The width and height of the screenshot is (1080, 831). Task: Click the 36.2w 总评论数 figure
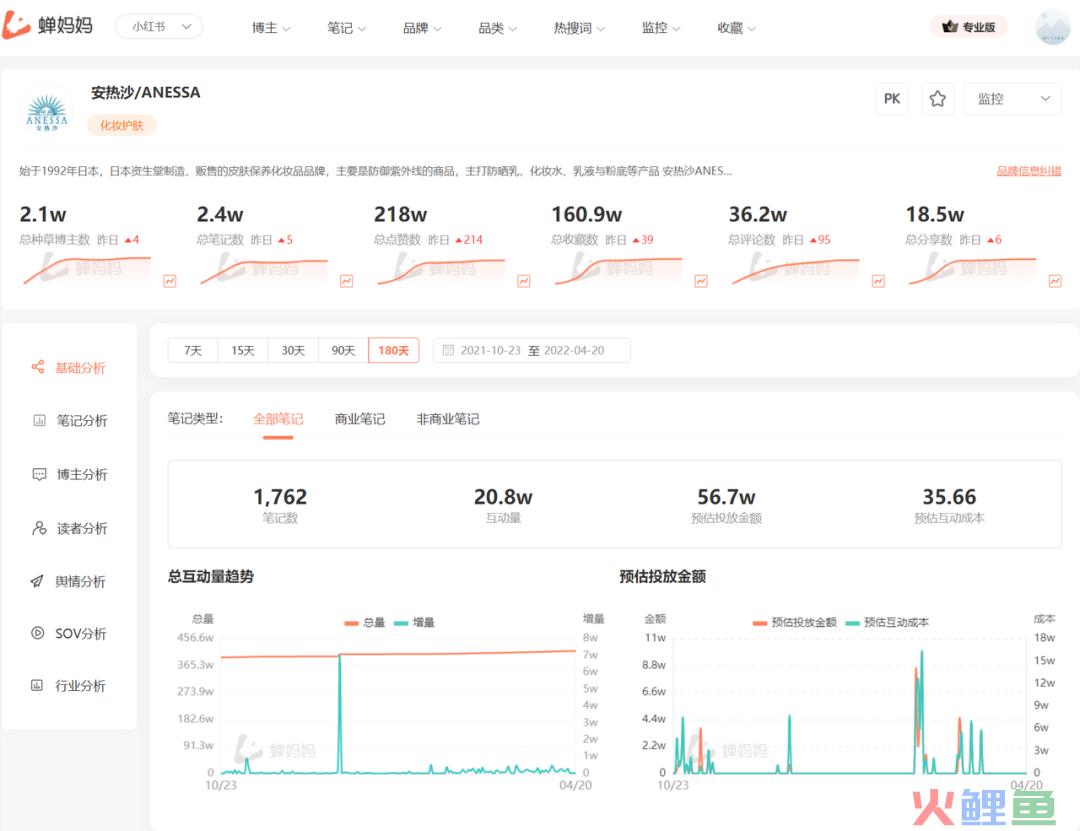click(758, 214)
